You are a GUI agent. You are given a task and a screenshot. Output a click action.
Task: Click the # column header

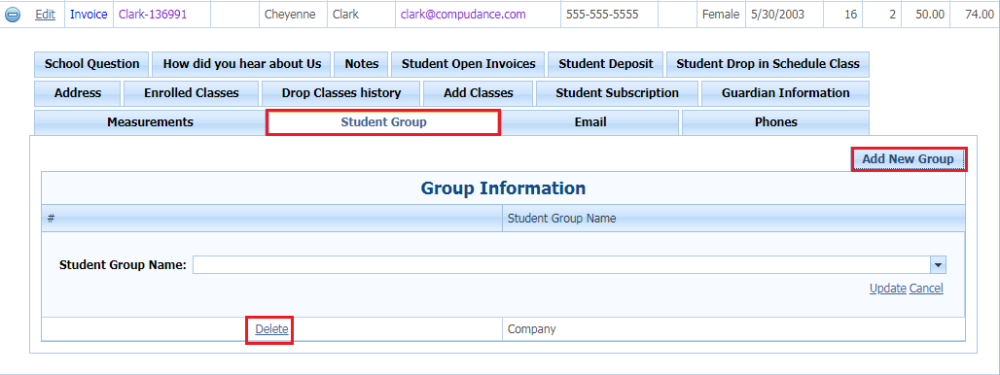tap(272, 218)
